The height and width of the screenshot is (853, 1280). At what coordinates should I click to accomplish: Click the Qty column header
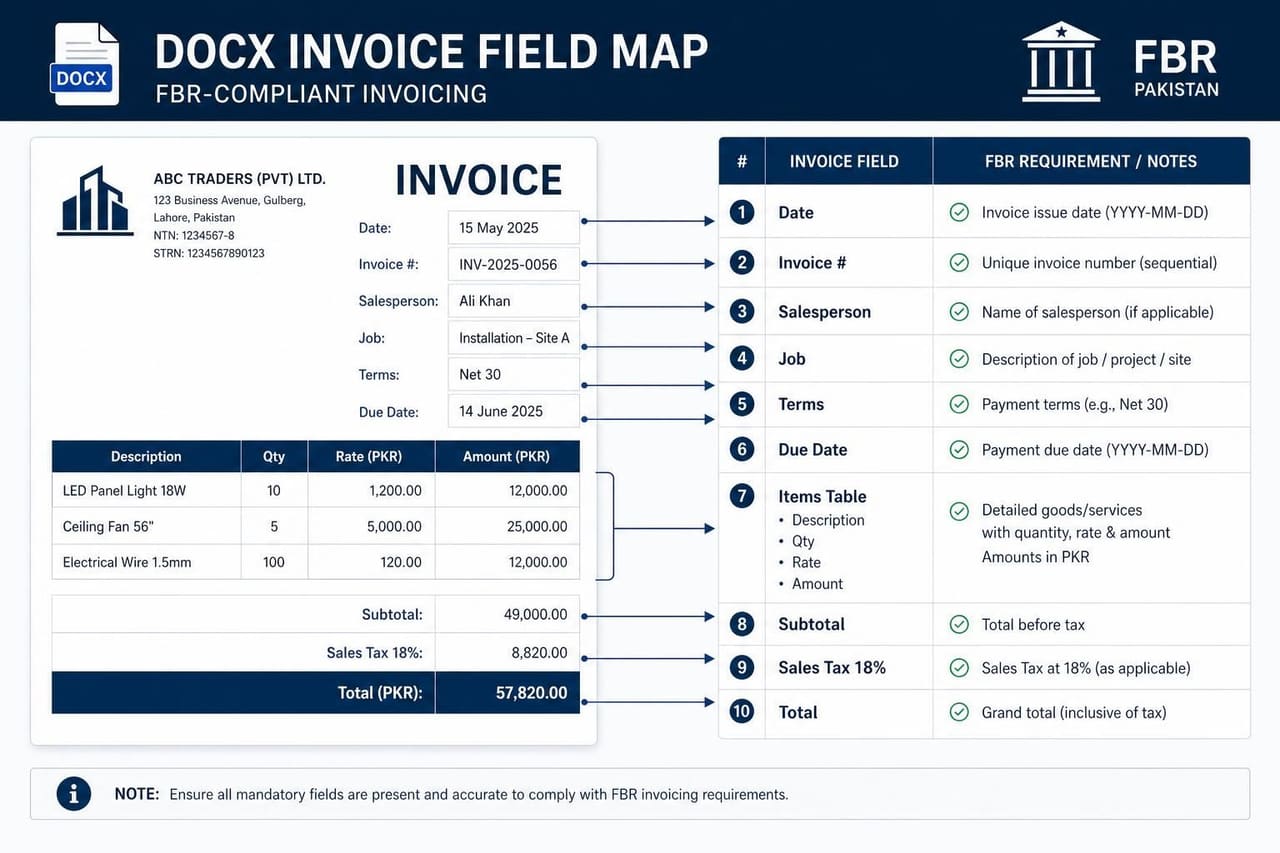(x=274, y=456)
